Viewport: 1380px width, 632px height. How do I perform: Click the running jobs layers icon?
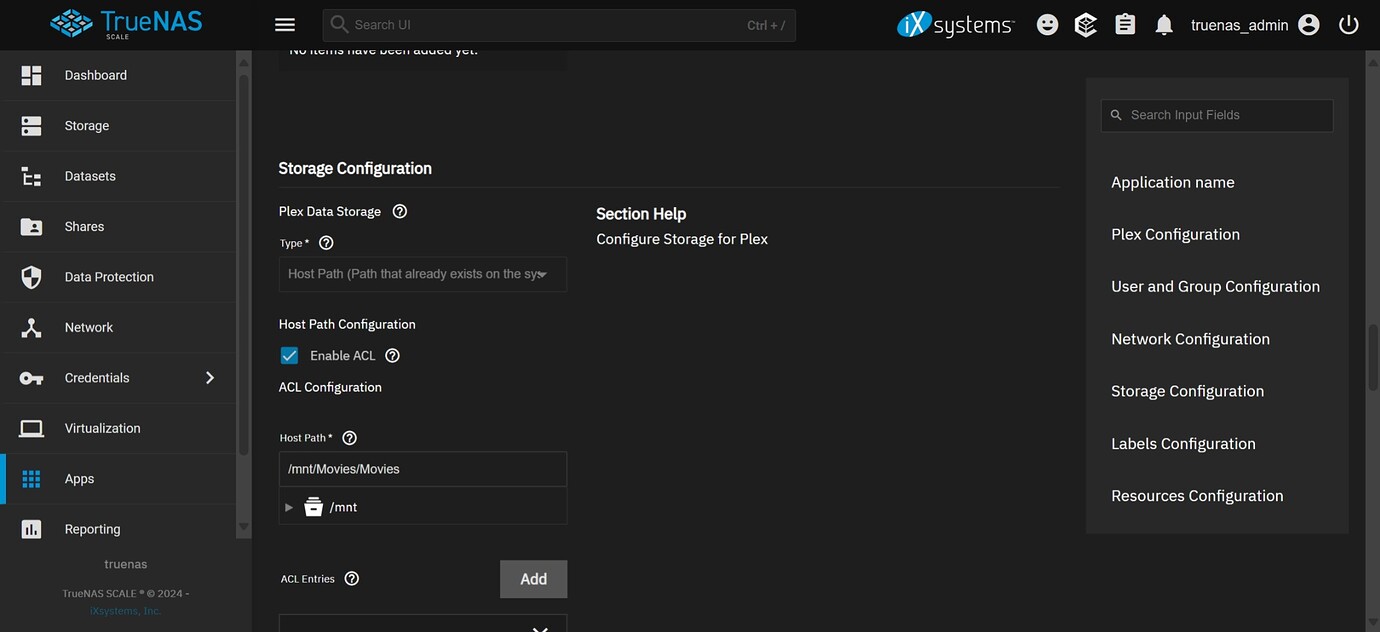coord(1085,23)
